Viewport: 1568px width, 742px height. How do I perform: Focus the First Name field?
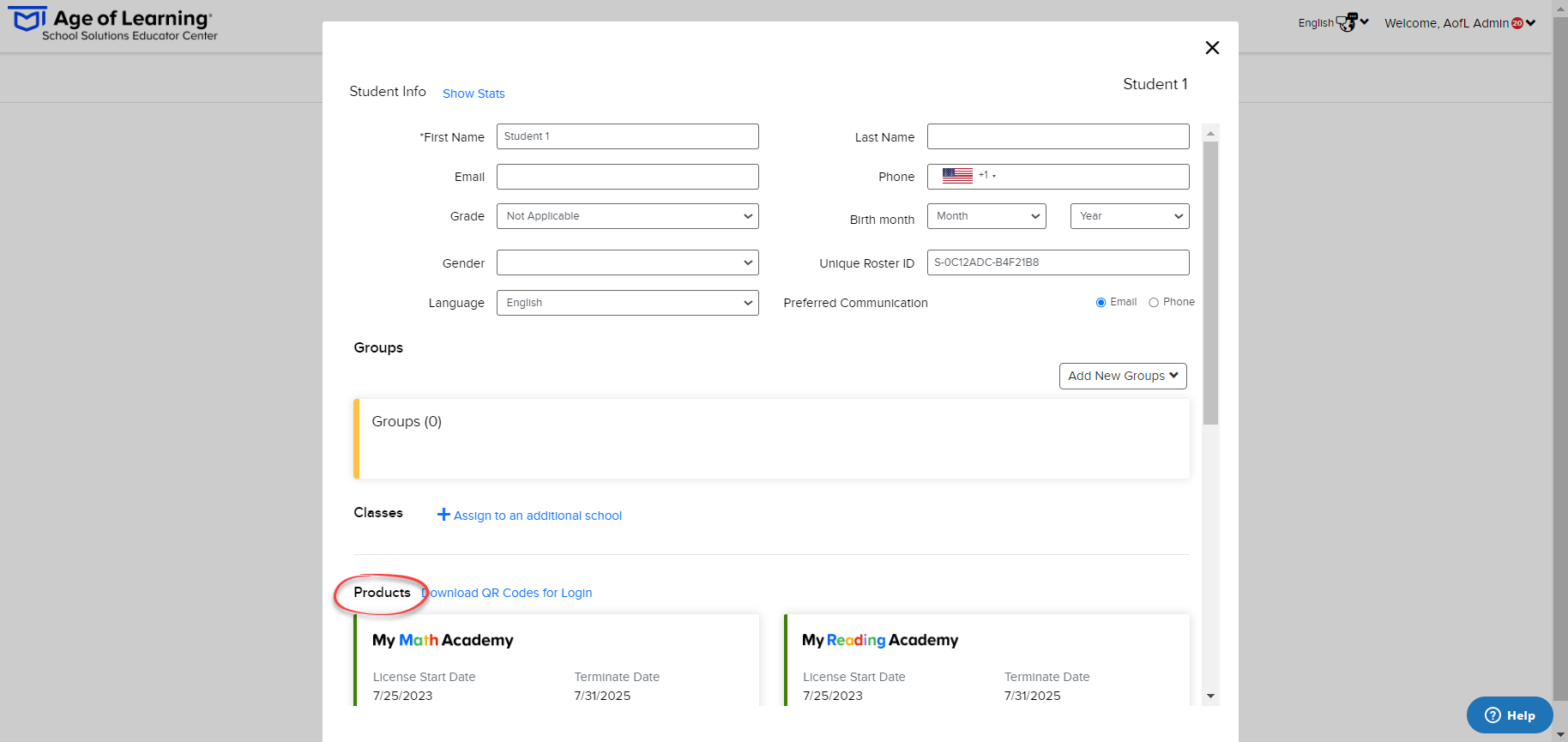click(628, 136)
